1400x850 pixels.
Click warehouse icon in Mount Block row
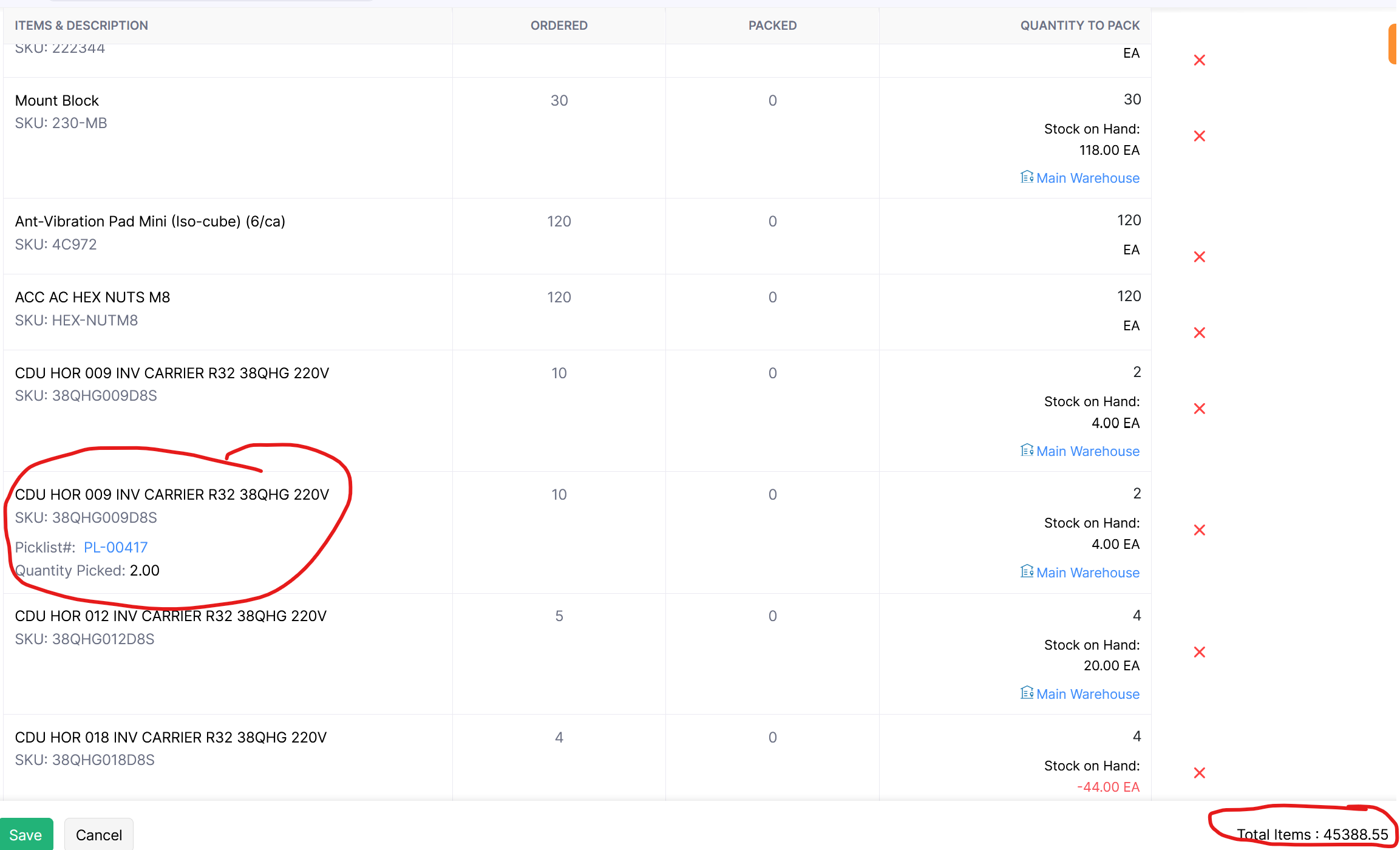coord(1026,177)
